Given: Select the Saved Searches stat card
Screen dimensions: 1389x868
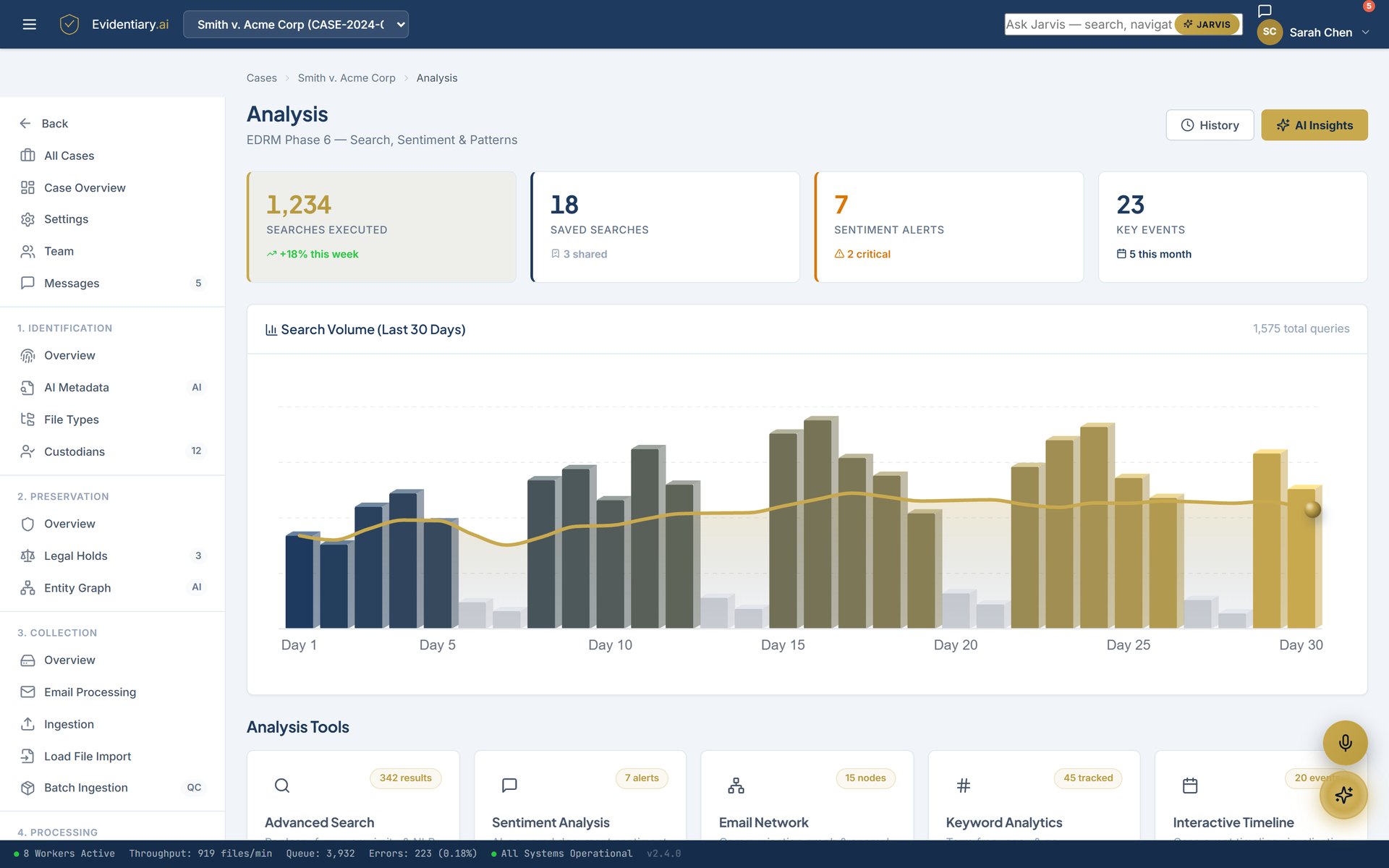Looking at the screenshot, I should pos(665,227).
